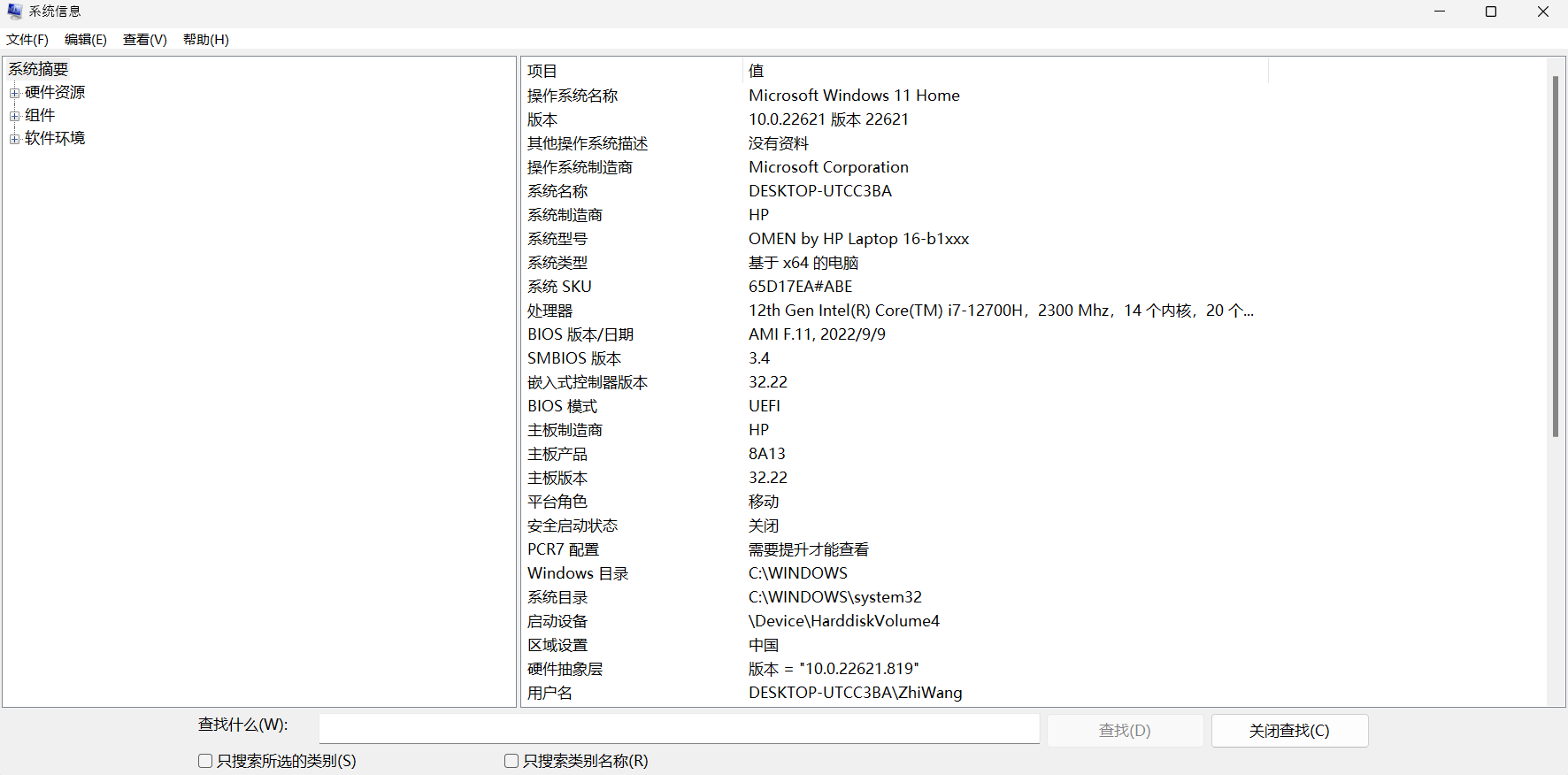
Task: Expand the 组件 tree node
Action: (x=14, y=116)
